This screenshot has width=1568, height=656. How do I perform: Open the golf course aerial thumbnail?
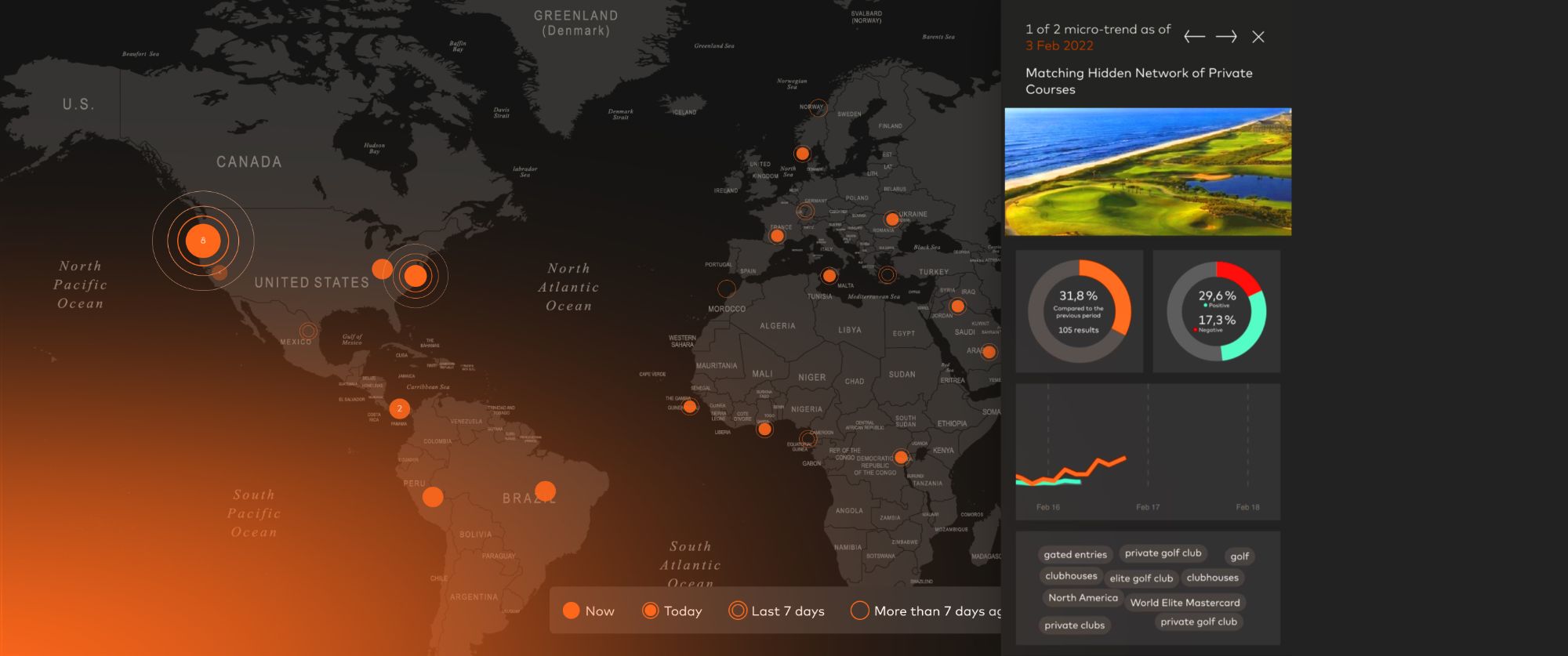click(1148, 172)
